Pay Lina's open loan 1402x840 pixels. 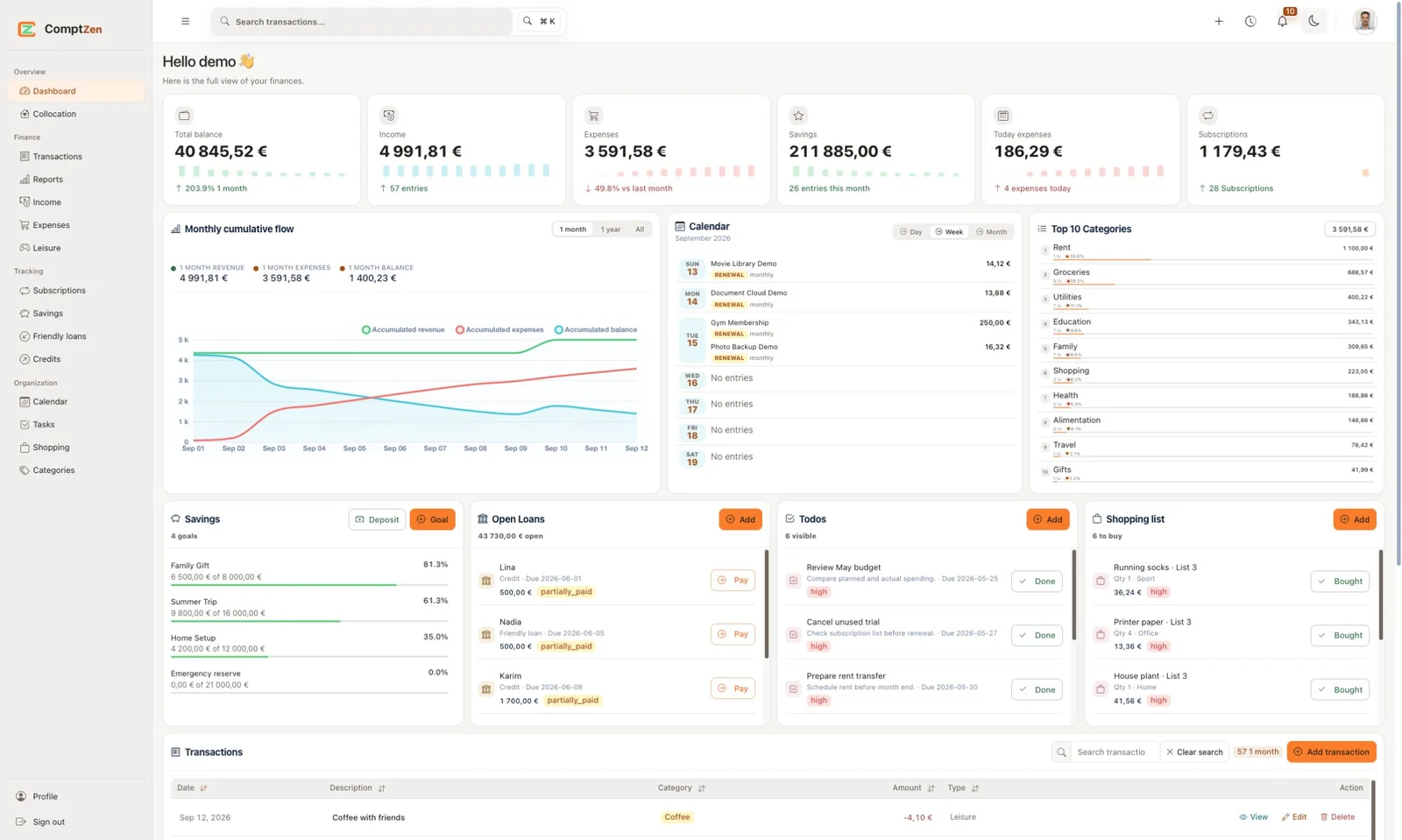[733, 580]
